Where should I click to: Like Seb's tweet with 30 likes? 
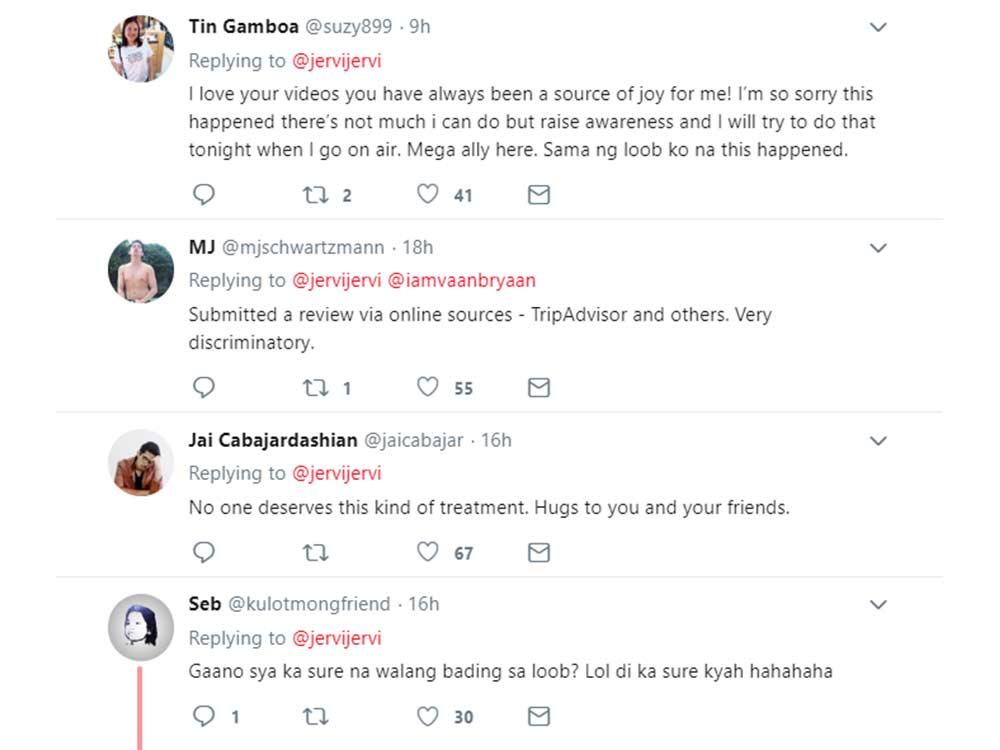pyautogui.click(x=428, y=716)
